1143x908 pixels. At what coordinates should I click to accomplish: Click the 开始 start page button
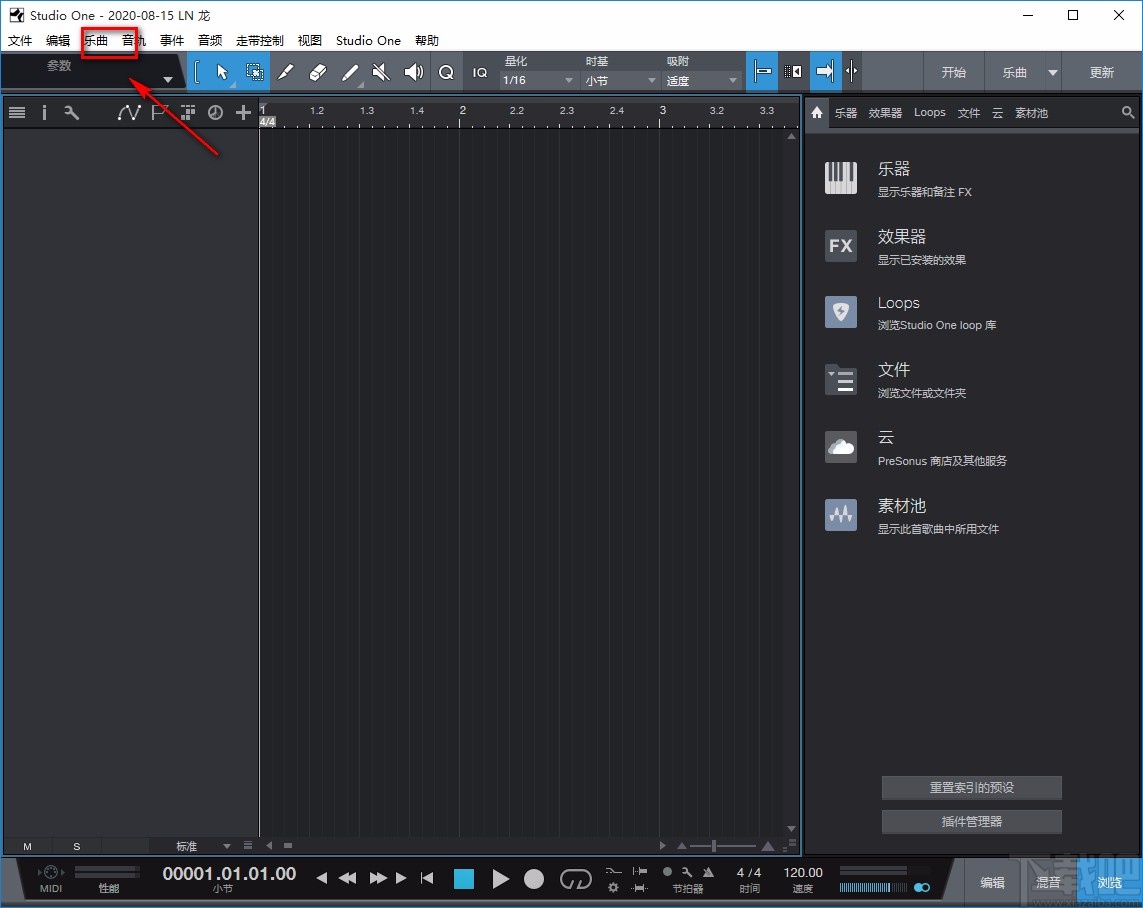click(953, 72)
